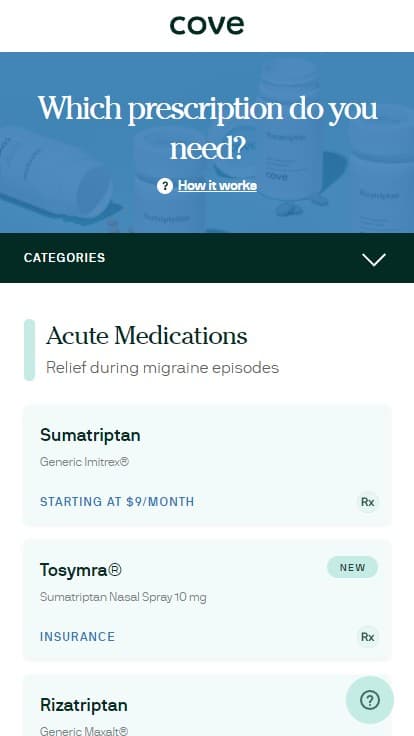414x736 pixels.
Task: Click the question mark icon beside How it works
Action: [x=165, y=186]
